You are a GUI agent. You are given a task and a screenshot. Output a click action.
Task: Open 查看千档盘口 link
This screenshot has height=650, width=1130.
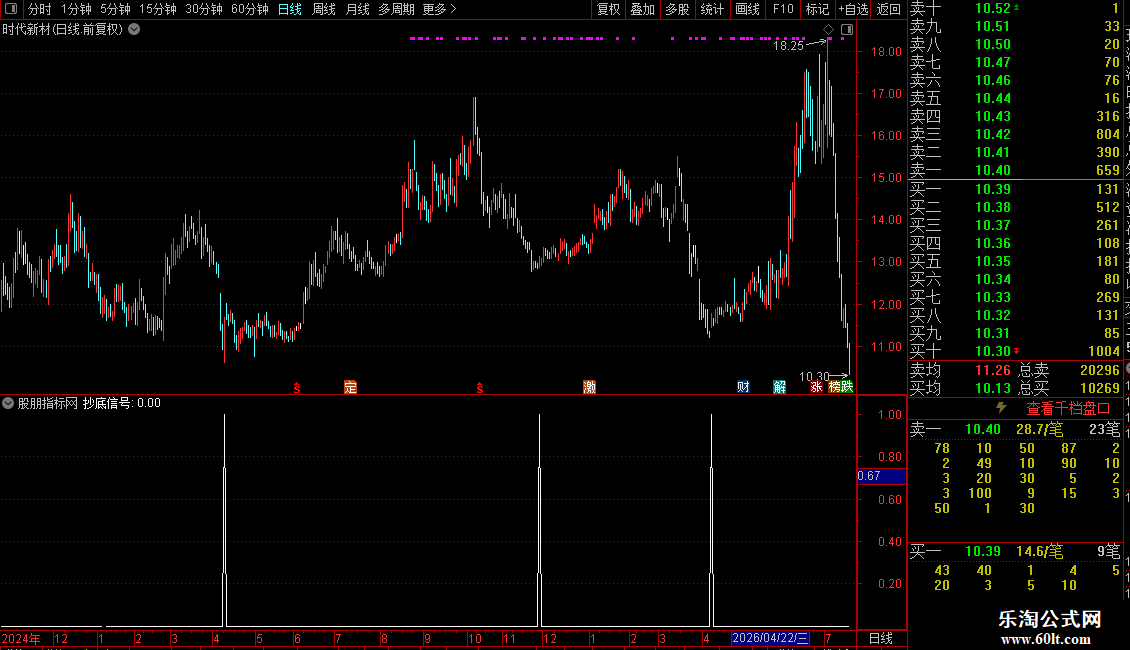point(1068,409)
